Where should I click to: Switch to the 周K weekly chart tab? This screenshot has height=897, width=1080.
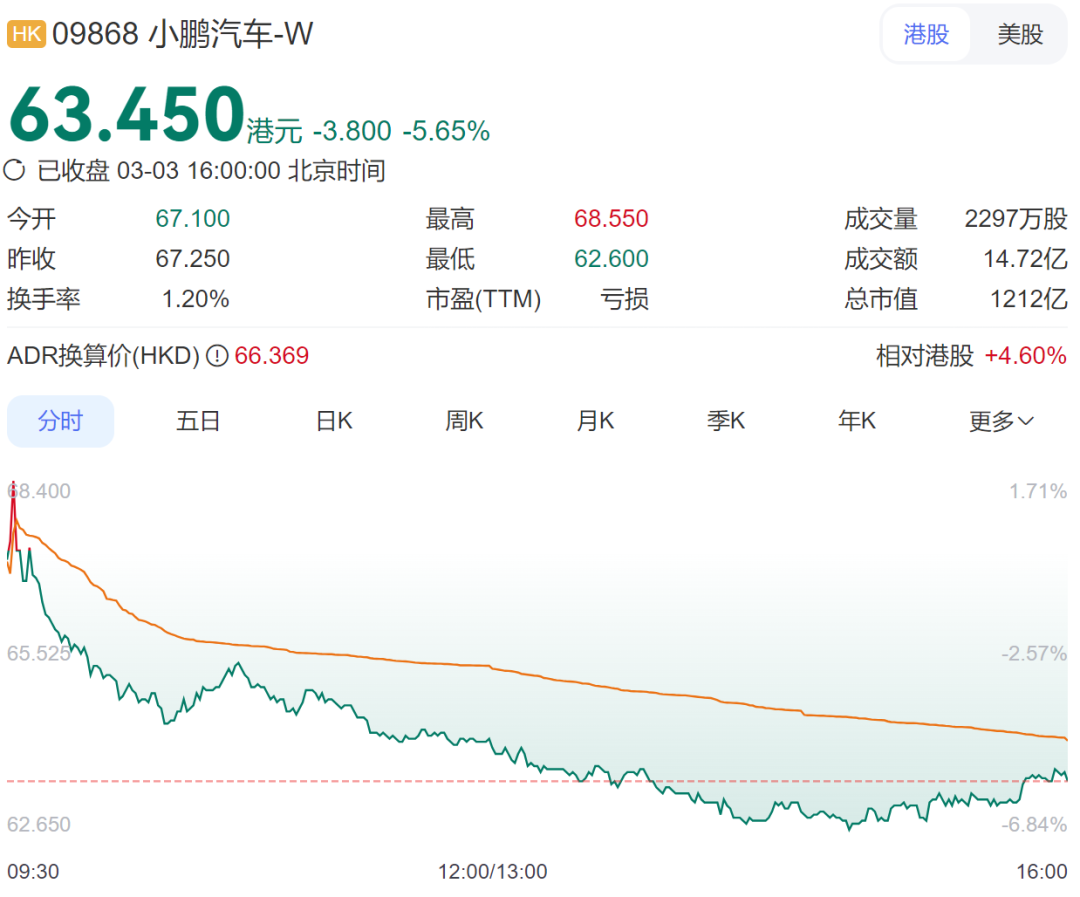[464, 421]
